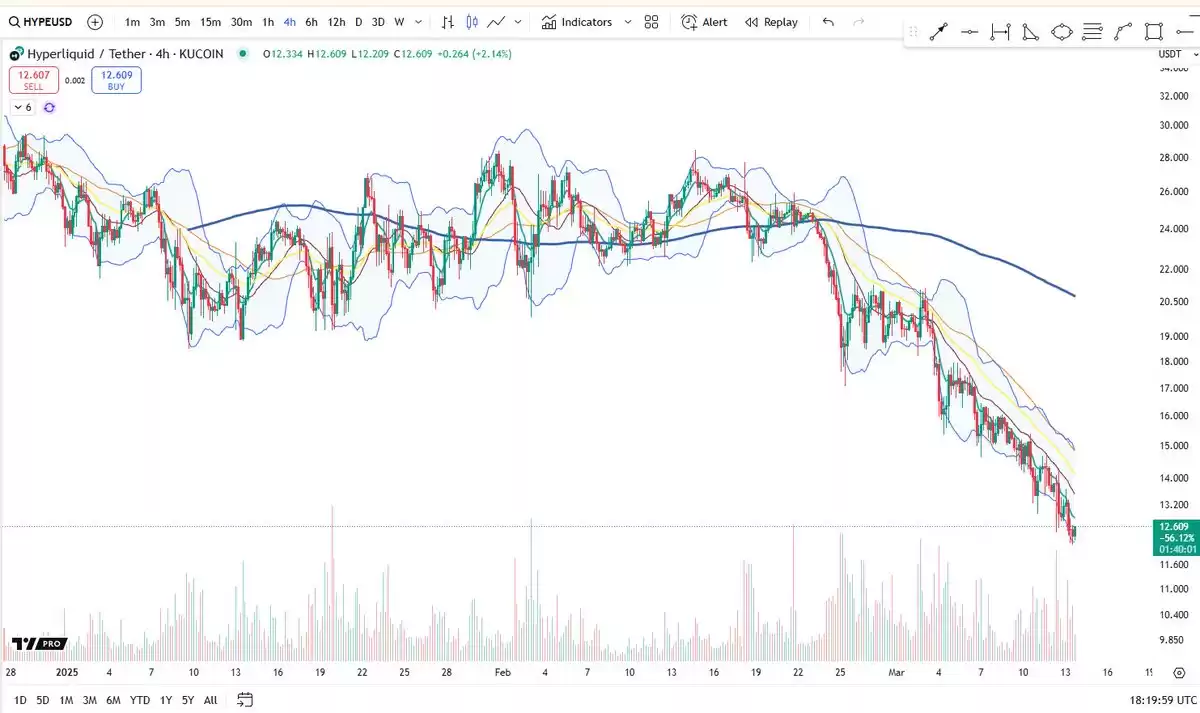Select the Horizontal line drawing tool
This screenshot has height=713, width=1200.
969,32
